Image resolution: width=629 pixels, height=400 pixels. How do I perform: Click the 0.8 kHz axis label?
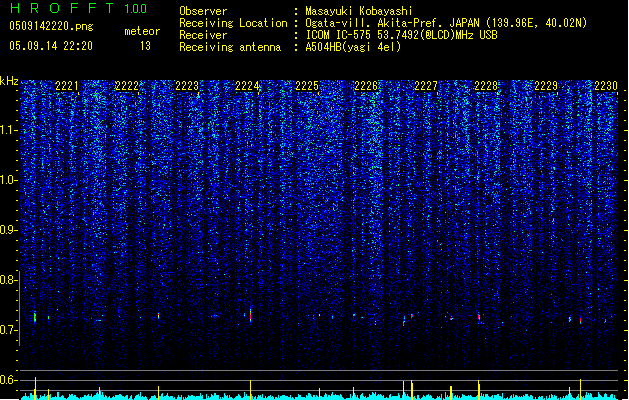click(9, 280)
